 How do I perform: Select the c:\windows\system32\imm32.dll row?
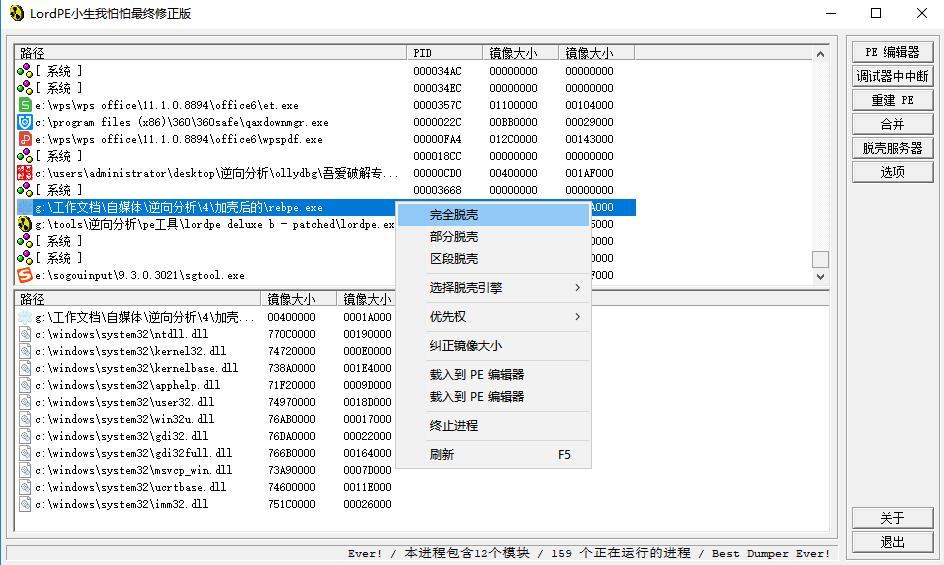pyautogui.click(x=205, y=504)
